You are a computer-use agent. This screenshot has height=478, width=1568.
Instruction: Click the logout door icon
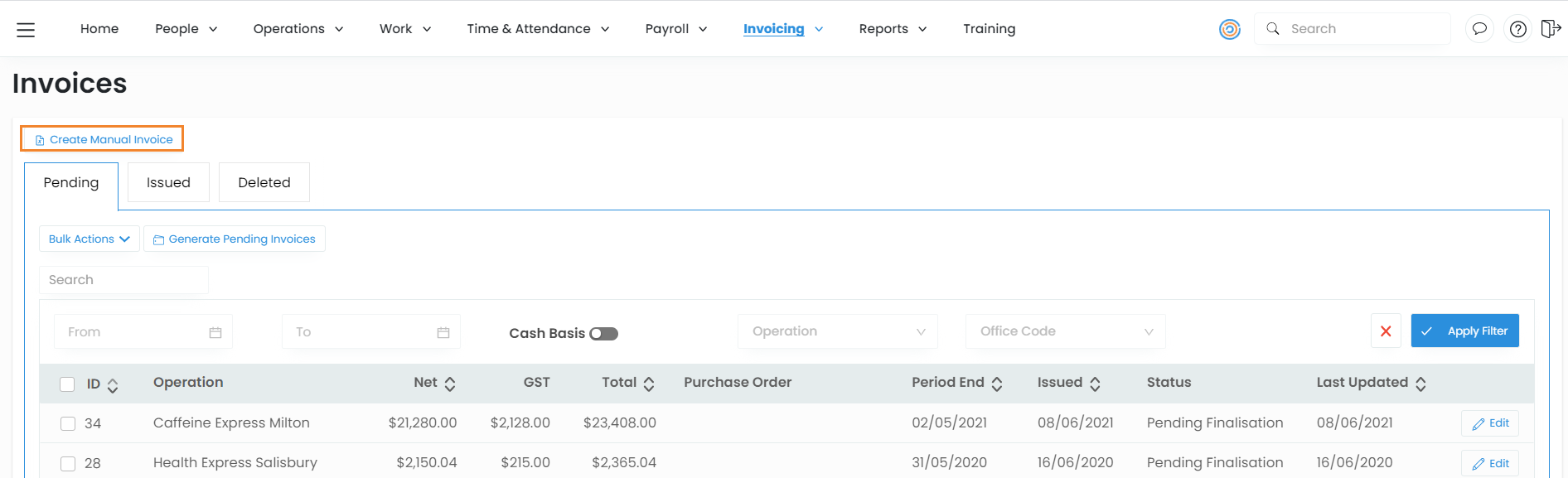(x=1550, y=29)
